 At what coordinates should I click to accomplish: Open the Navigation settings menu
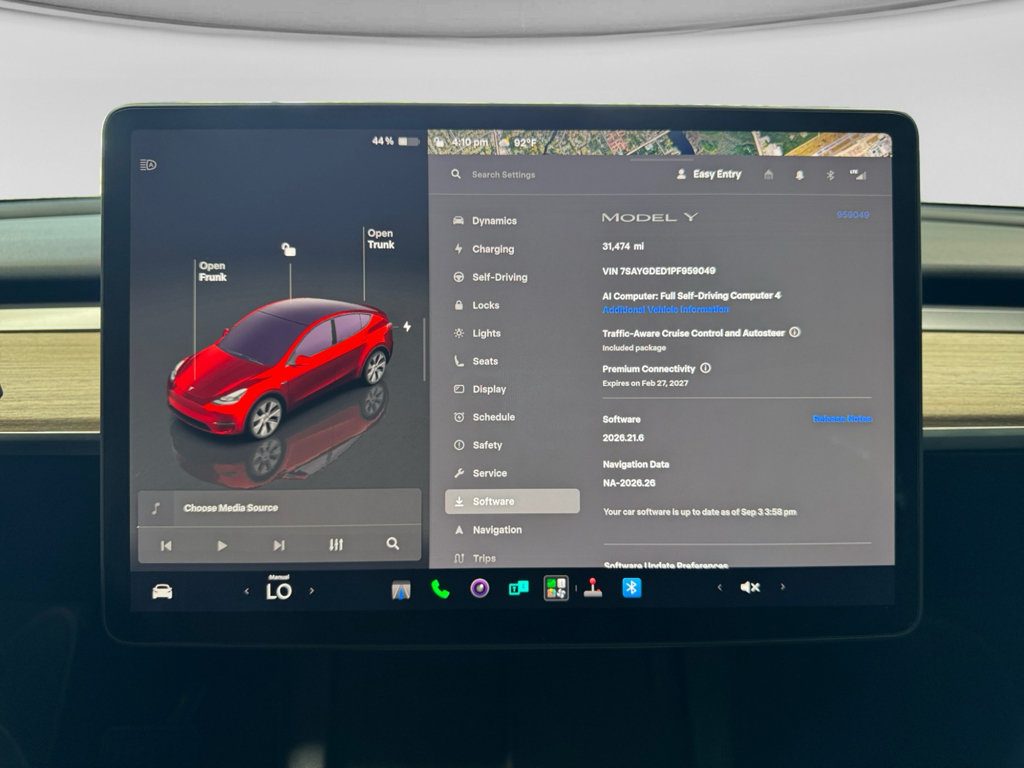pos(488,530)
